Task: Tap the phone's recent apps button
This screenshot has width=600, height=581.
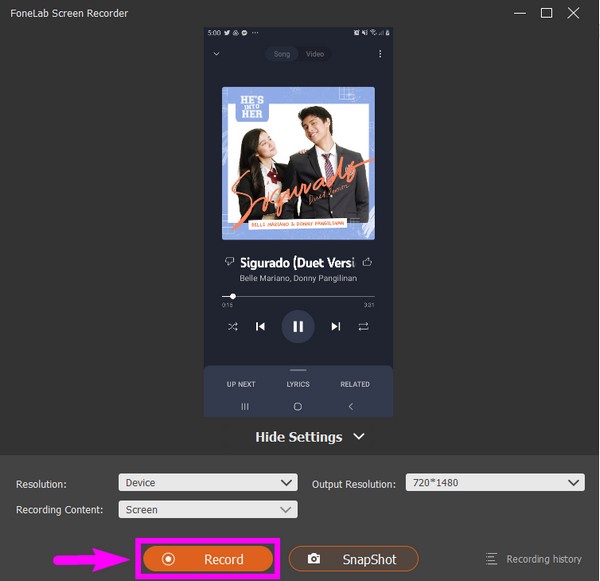Action: click(245, 406)
